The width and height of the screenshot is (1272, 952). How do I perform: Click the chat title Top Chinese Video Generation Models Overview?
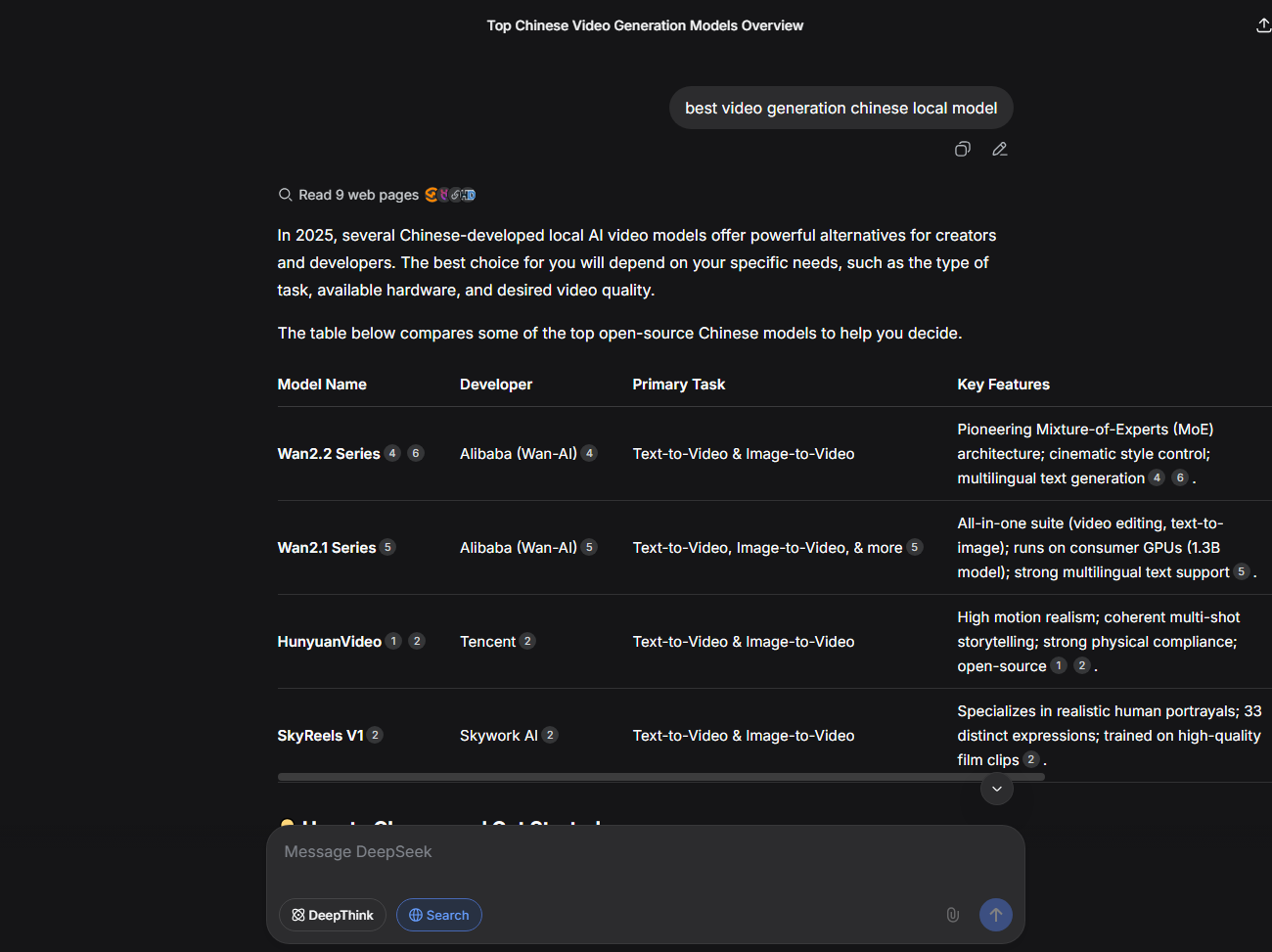click(645, 25)
